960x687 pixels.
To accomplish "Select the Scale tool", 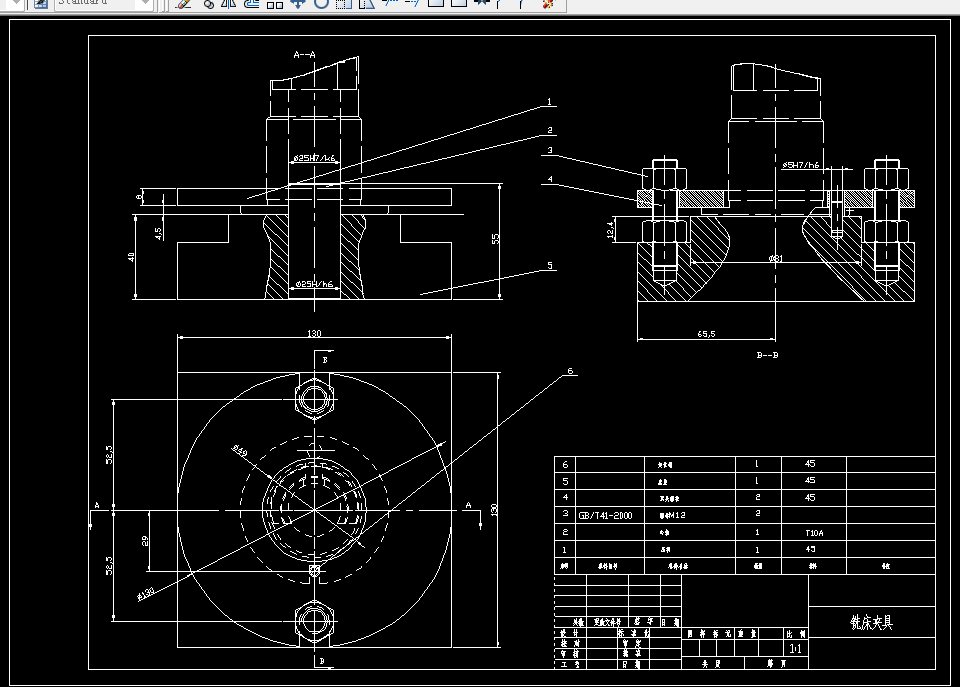I will click(x=343, y=4).
